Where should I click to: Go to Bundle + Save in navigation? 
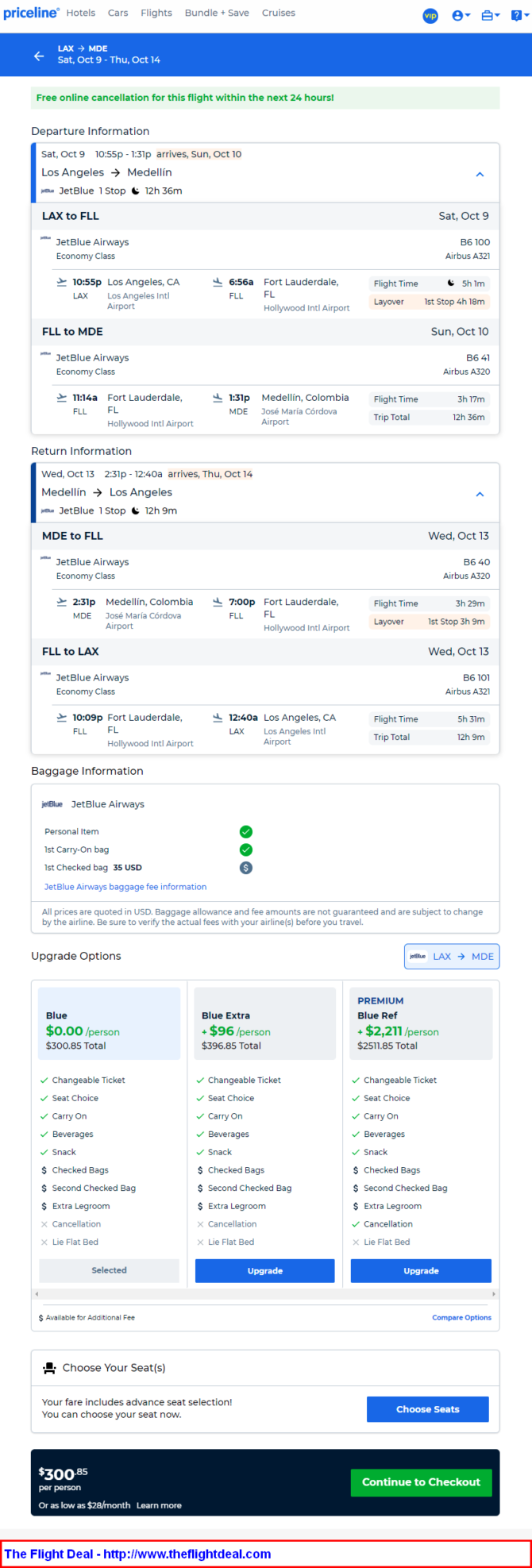click(217, 13)
